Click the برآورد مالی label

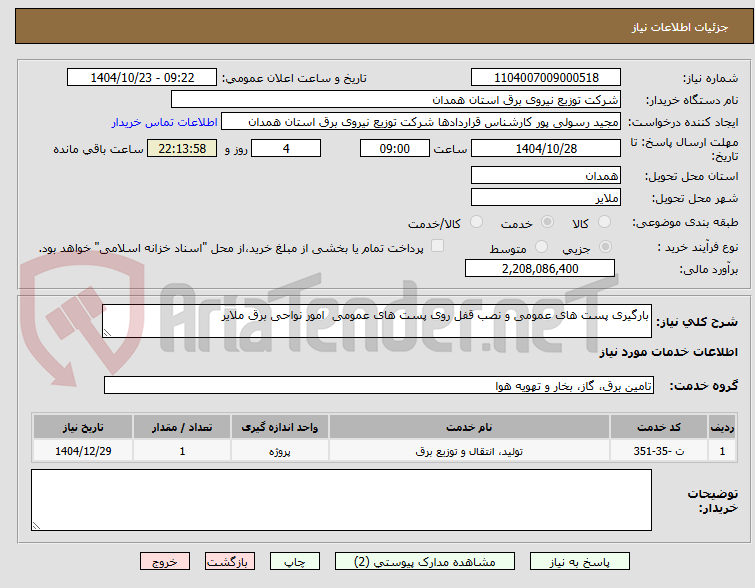click(708, 269)
